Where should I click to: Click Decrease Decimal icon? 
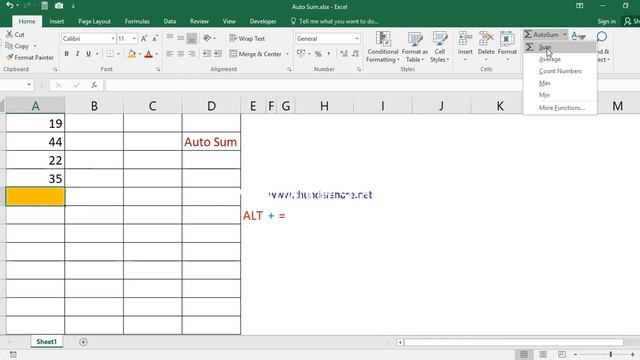(x=355, y=54)
